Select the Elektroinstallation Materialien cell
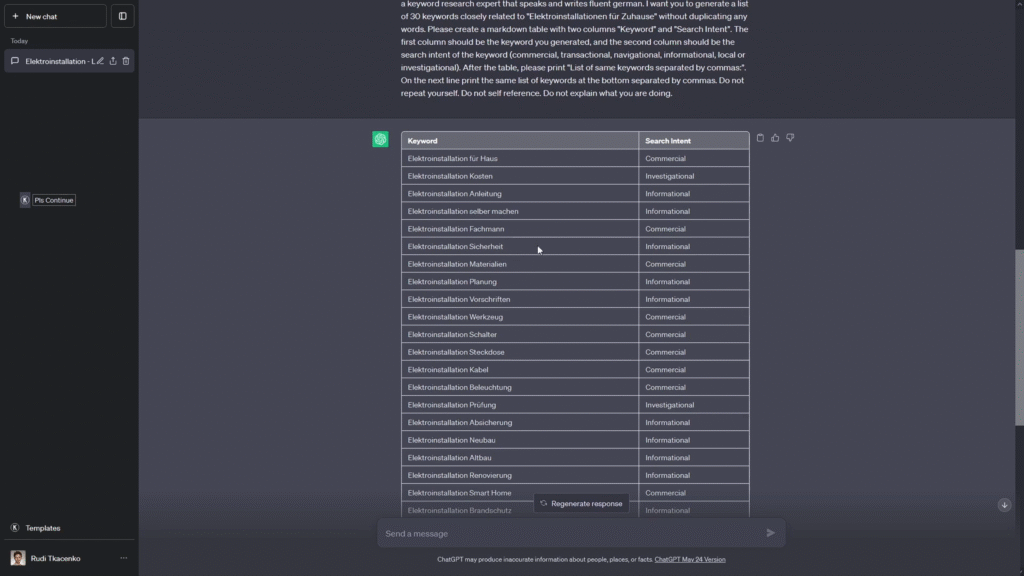This screenshot has width=1024, height=576. [x=520, y=264]
